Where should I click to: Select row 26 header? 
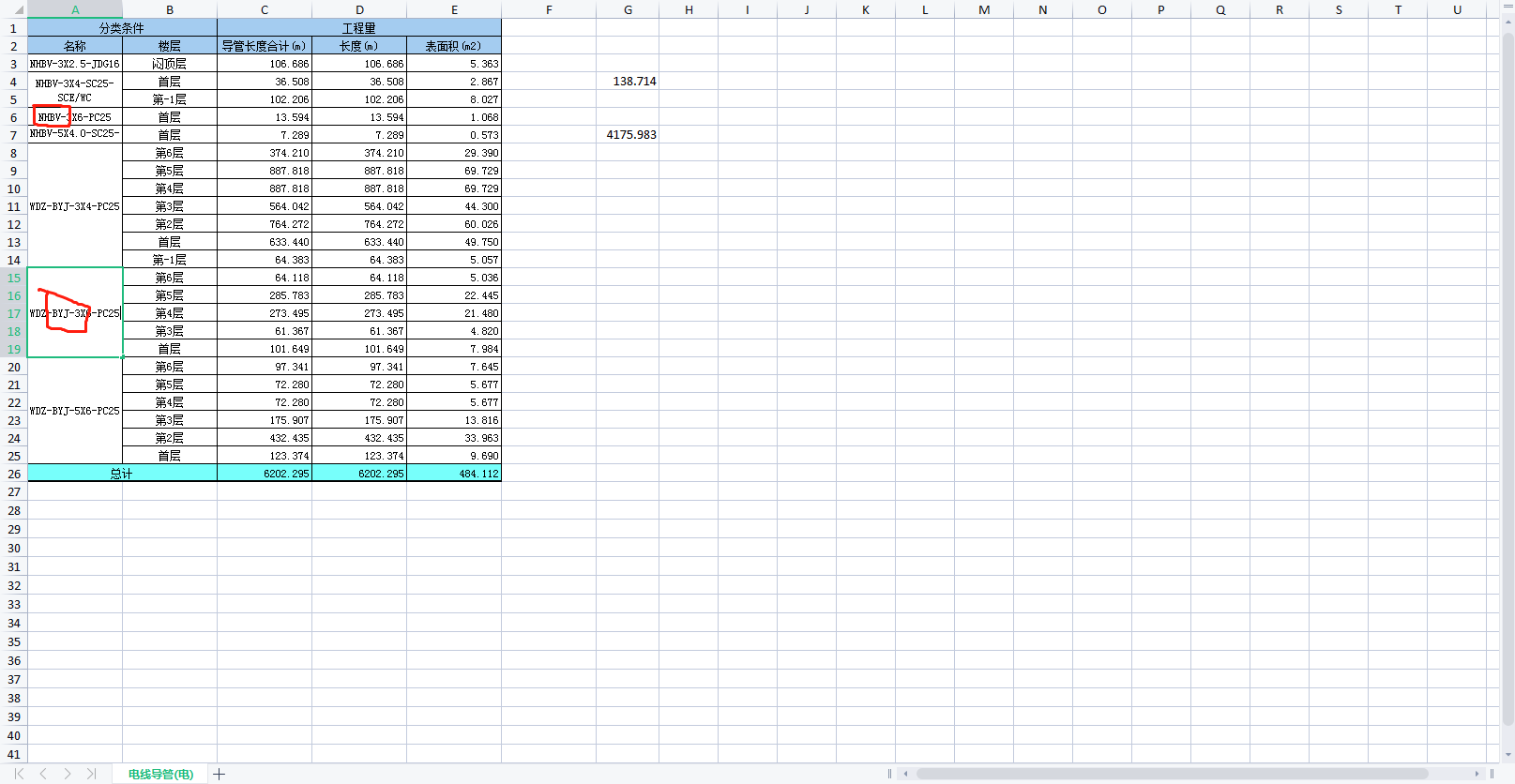click(x=14, y=474)
